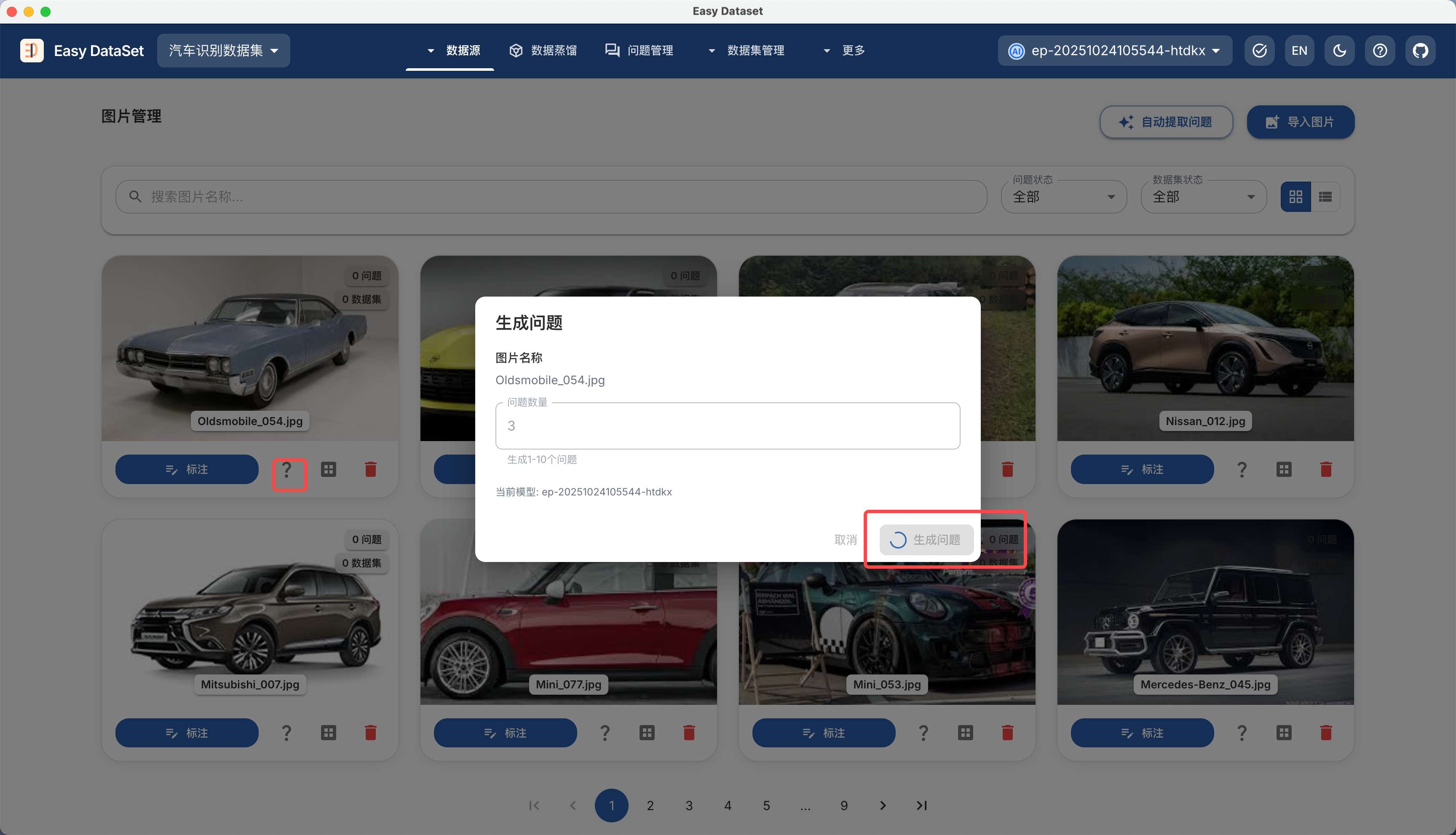Viewport: 1456px width, 835px height.
Task: Switch to list view layout
Action: click(x=1325, y=197)
